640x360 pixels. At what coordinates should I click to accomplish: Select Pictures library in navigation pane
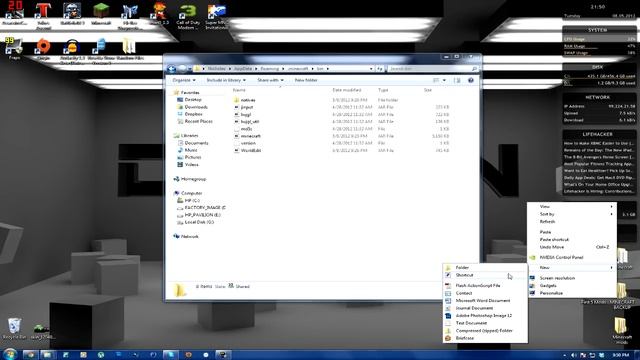click(193, 157)
